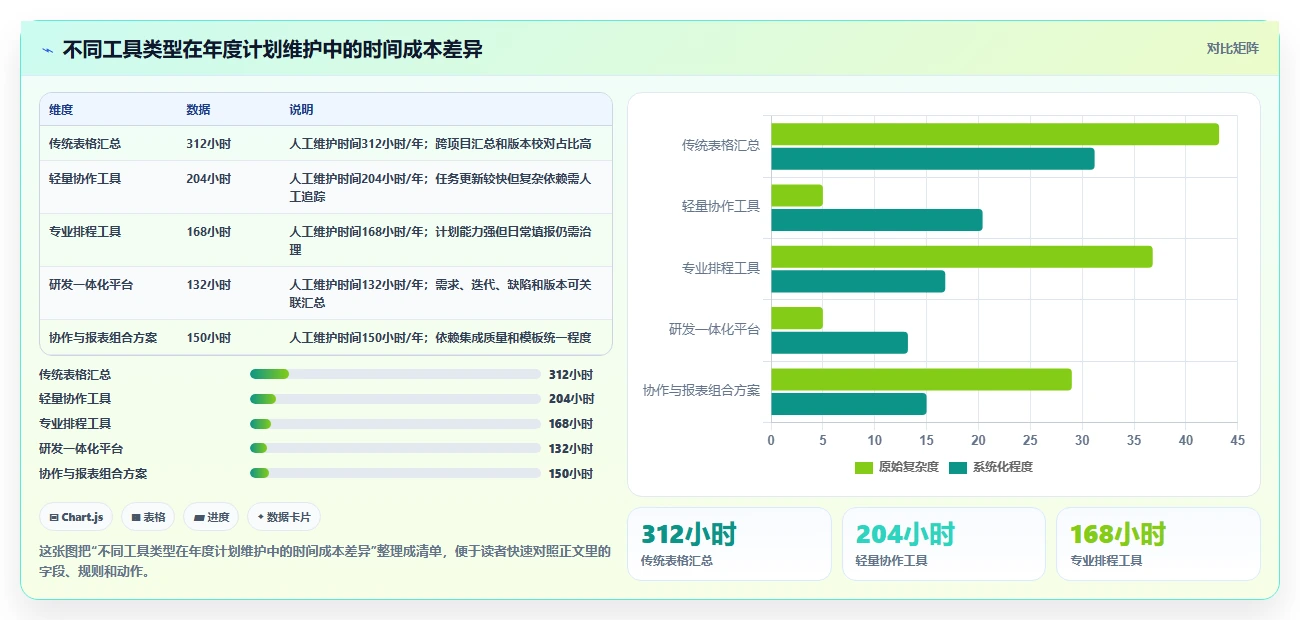
Task: Click the main title 不同工具类型在年度计划维护中的时间成本差异
Action: coord(272,49)
